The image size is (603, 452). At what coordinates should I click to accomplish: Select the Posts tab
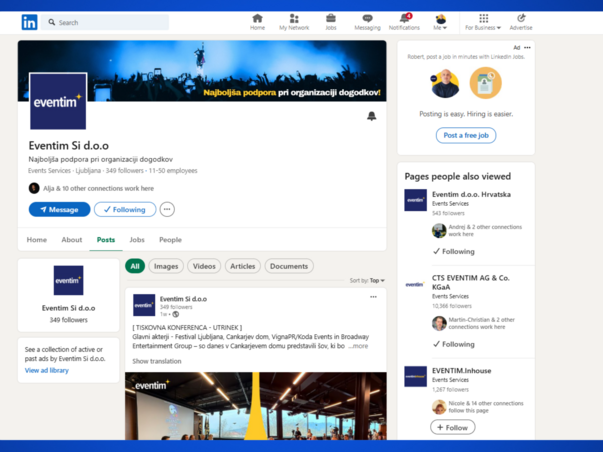[106, 240]
